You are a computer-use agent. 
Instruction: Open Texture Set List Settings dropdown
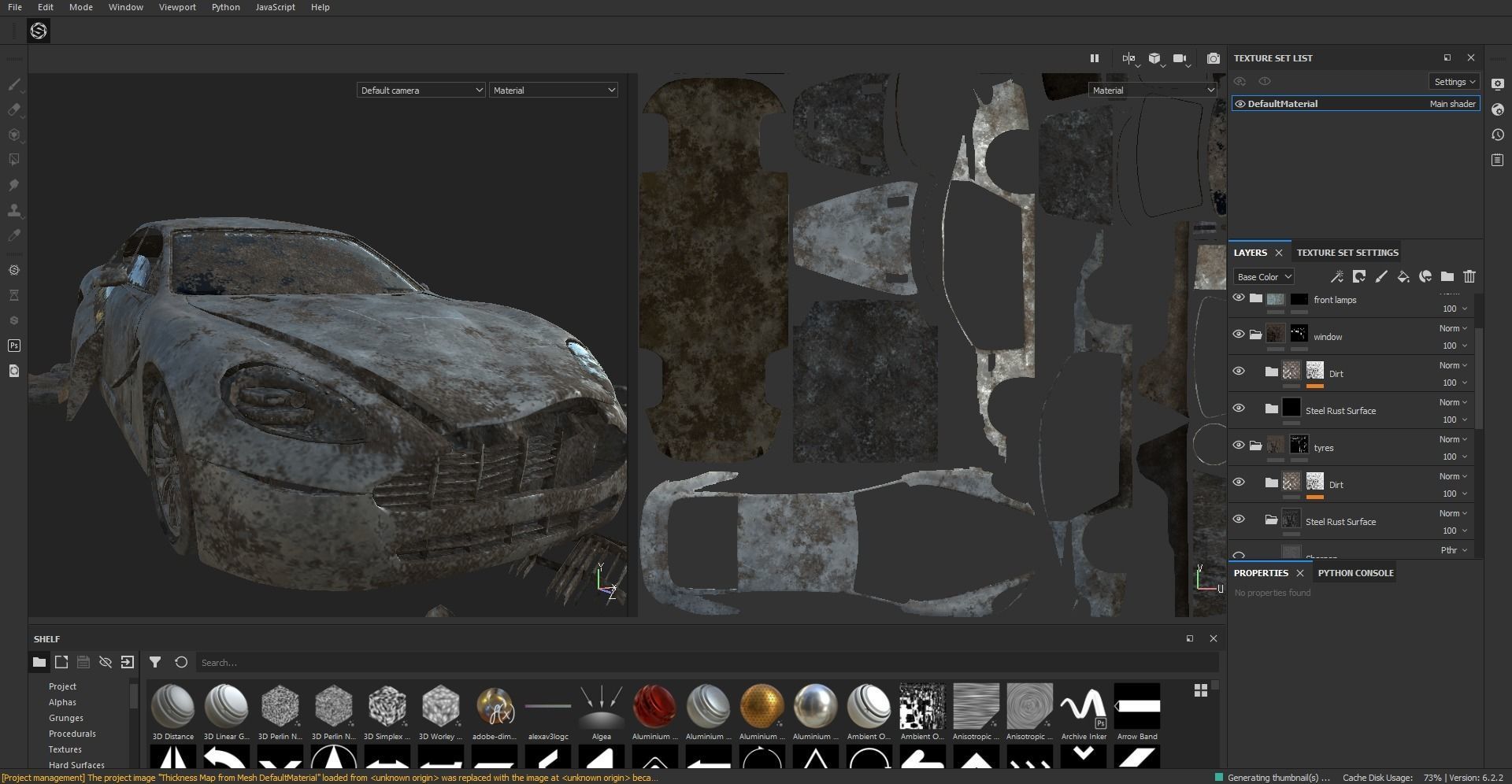pyautogui.click(x=1454, y=82)
